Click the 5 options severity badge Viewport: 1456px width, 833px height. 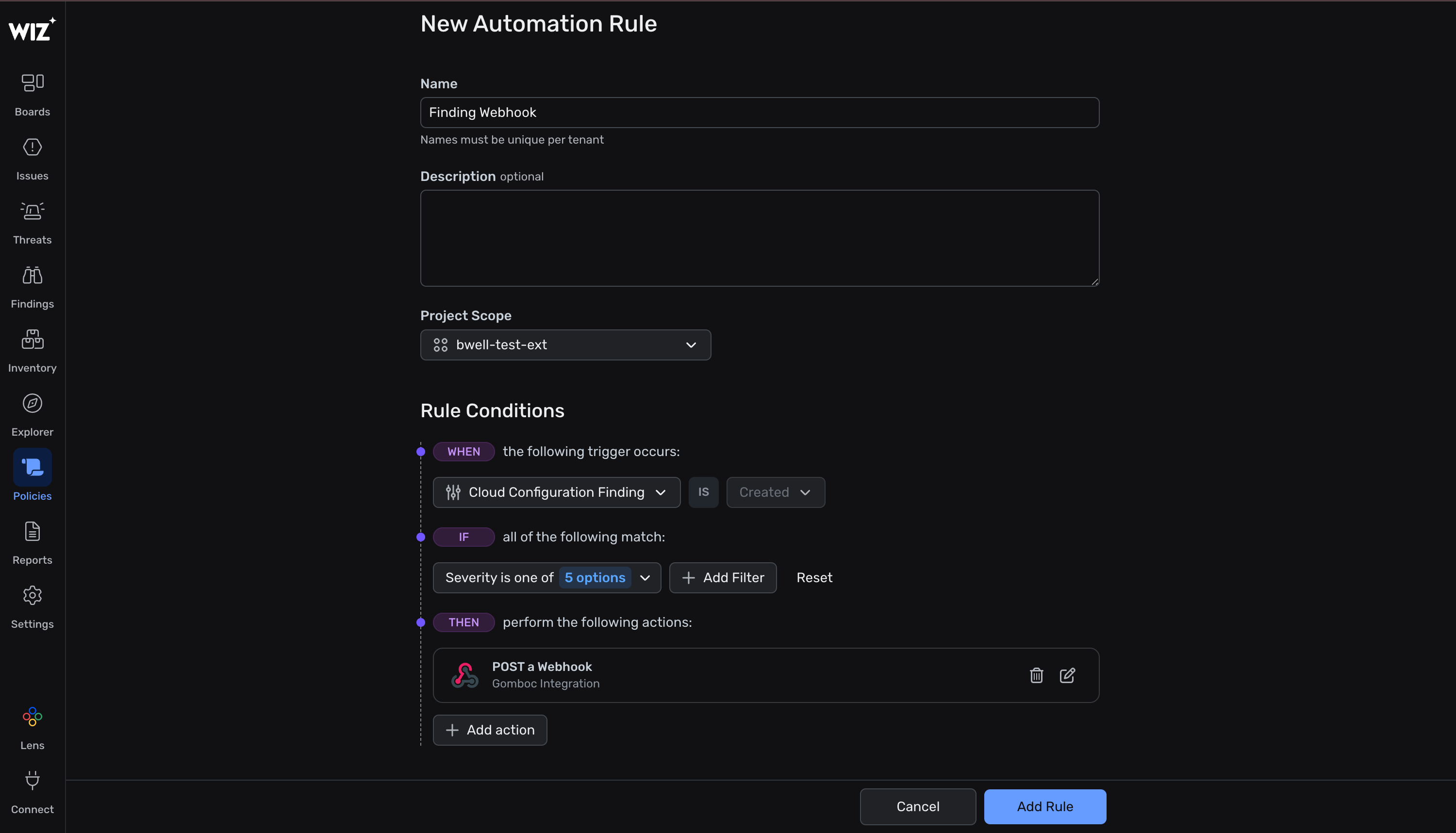[x=595, y=578]
